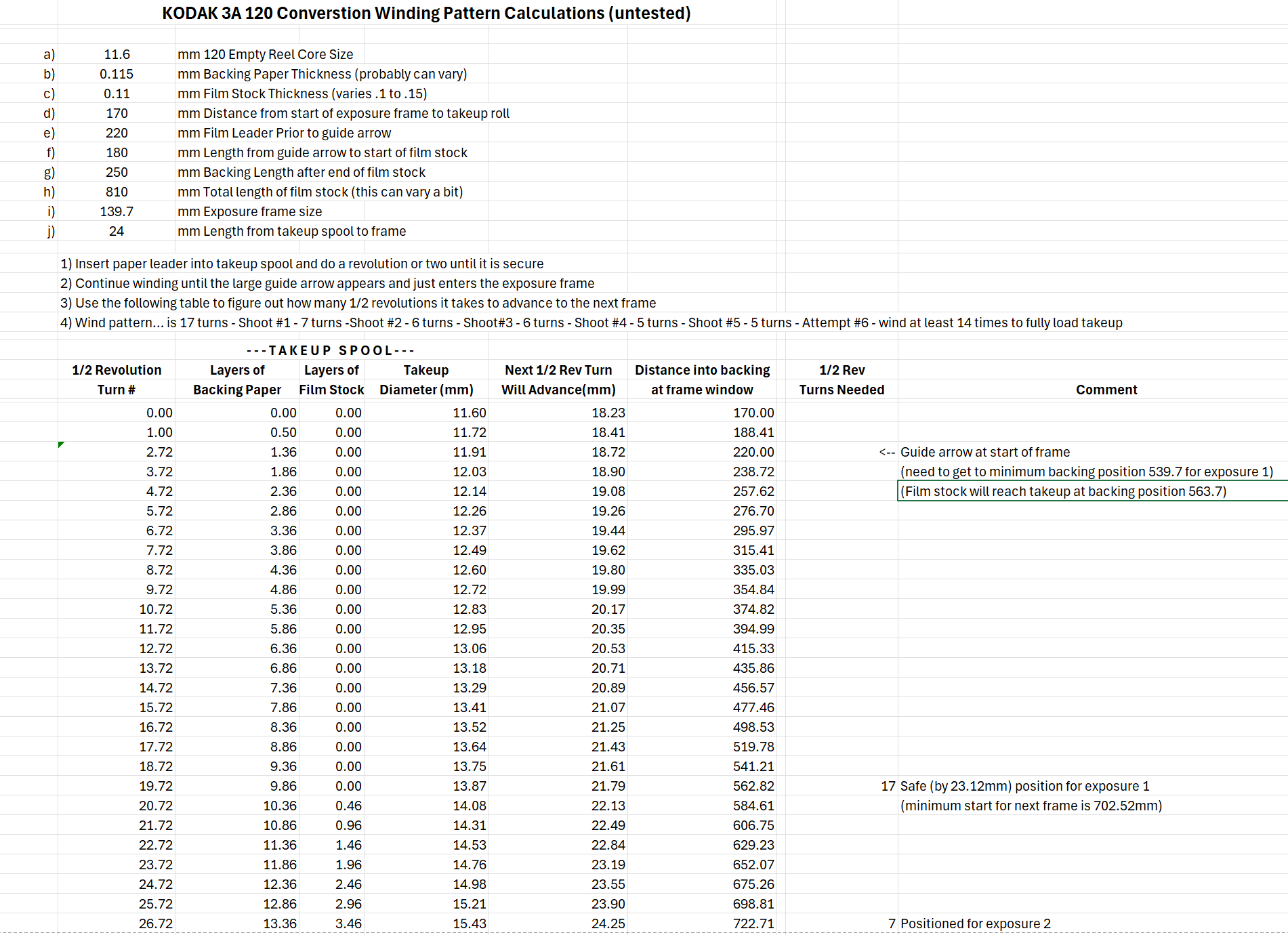Select instruction 2 about the large guide arrow

[327, 283]
